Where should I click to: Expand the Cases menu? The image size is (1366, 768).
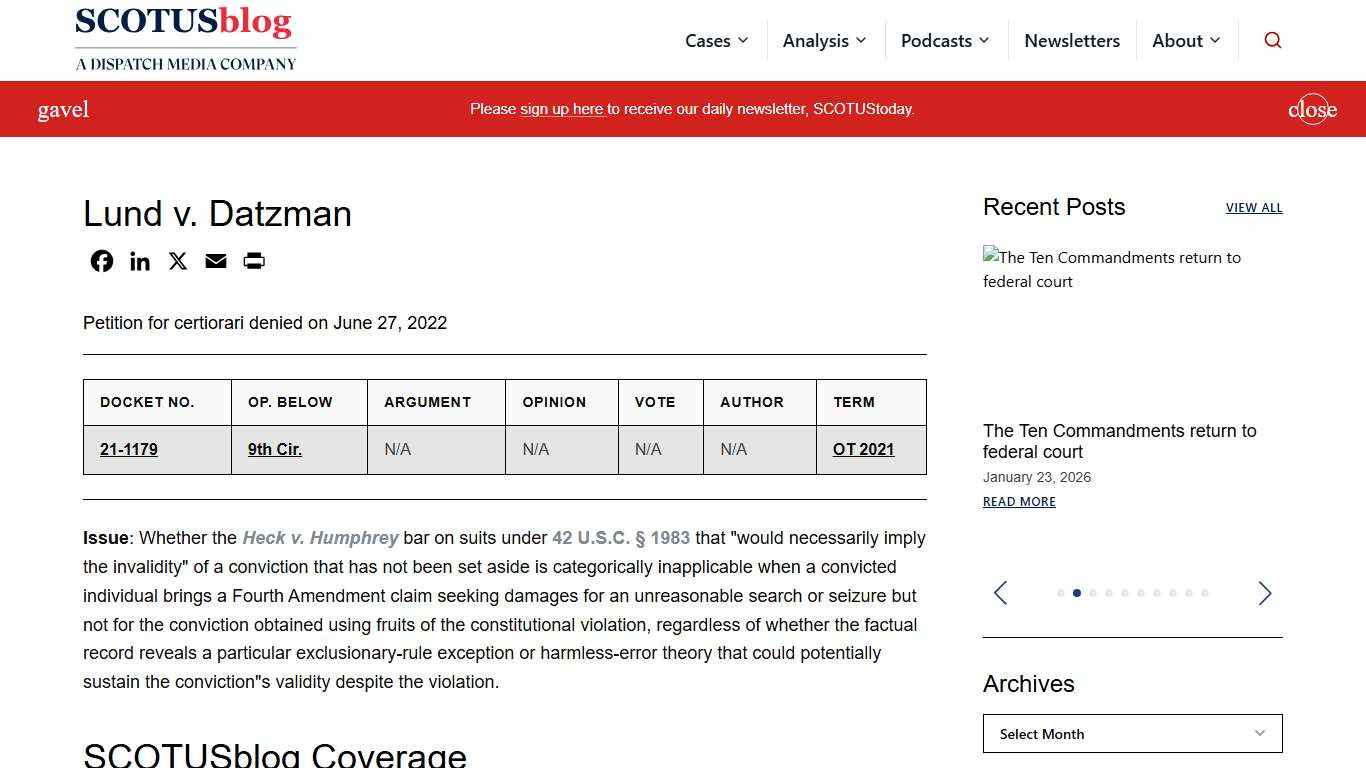[x=716, y=41]
